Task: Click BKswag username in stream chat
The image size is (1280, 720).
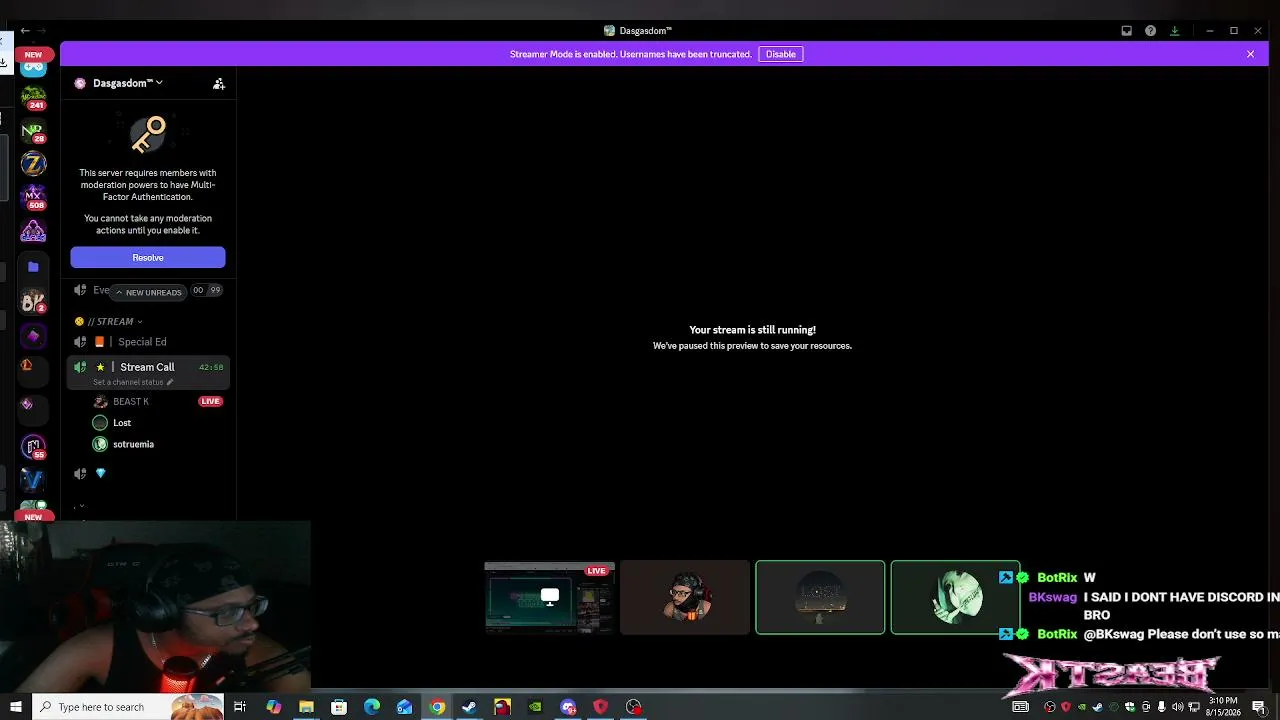Action: [x=1052, y=597]
